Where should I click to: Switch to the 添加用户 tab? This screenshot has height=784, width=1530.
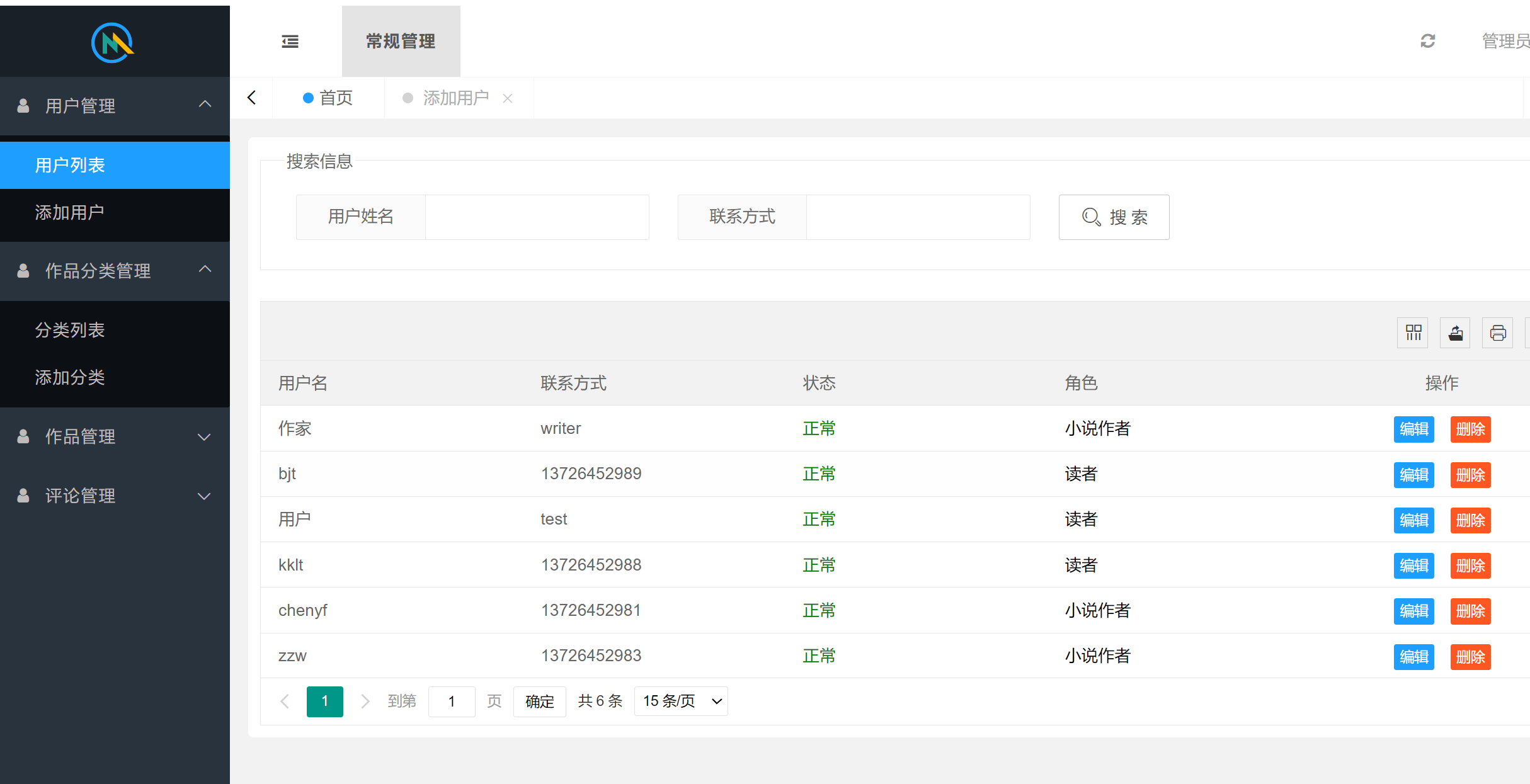[x=455, y=98]
